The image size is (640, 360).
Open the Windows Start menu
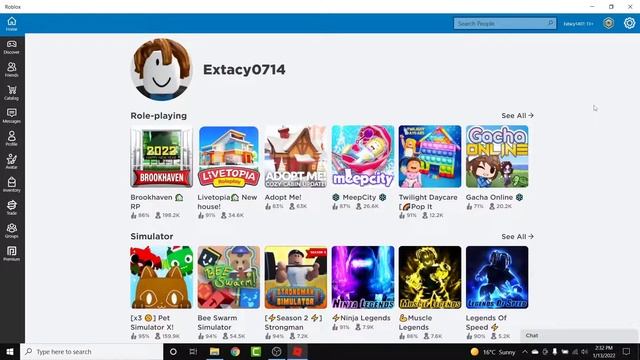tap(10, 351)
